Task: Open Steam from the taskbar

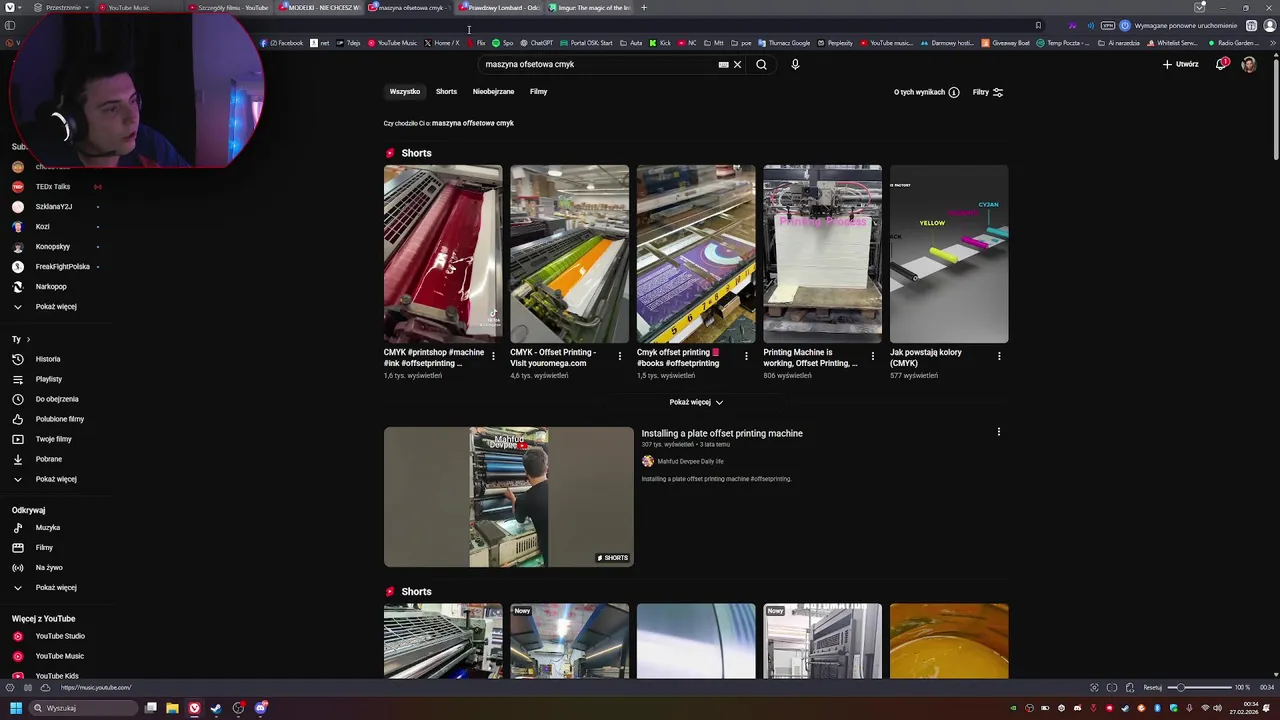Action: point(216,708)
